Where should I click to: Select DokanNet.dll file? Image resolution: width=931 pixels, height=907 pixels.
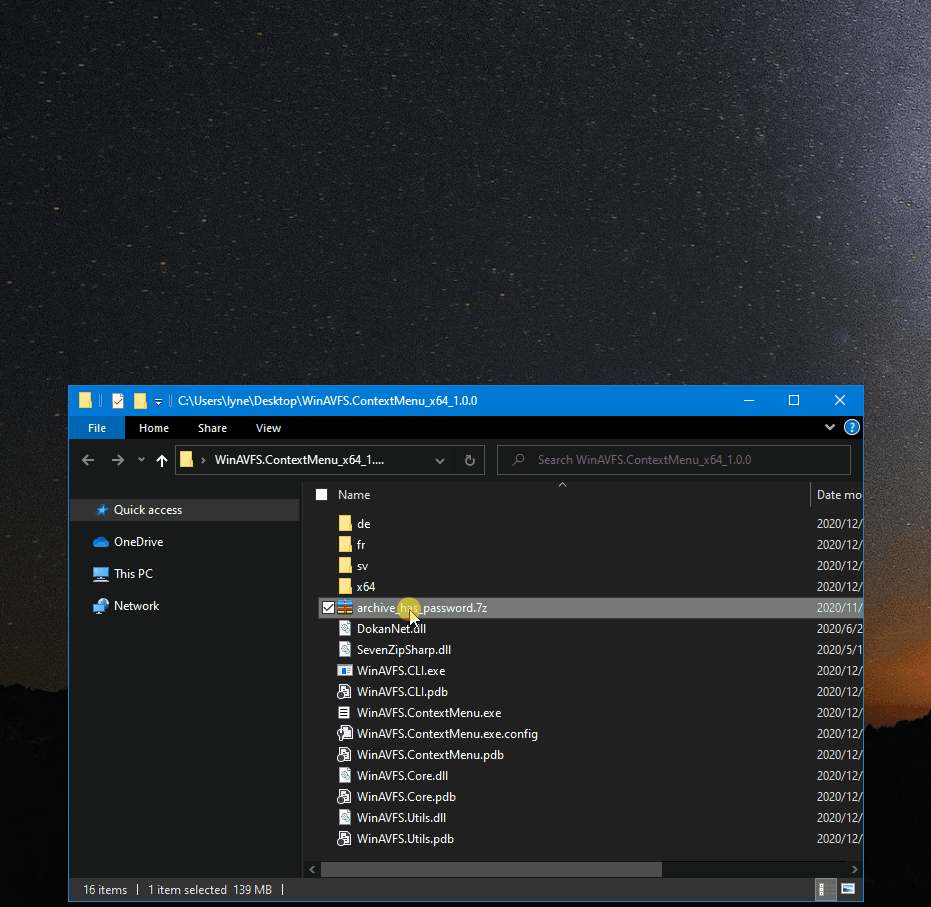[391, 629]
